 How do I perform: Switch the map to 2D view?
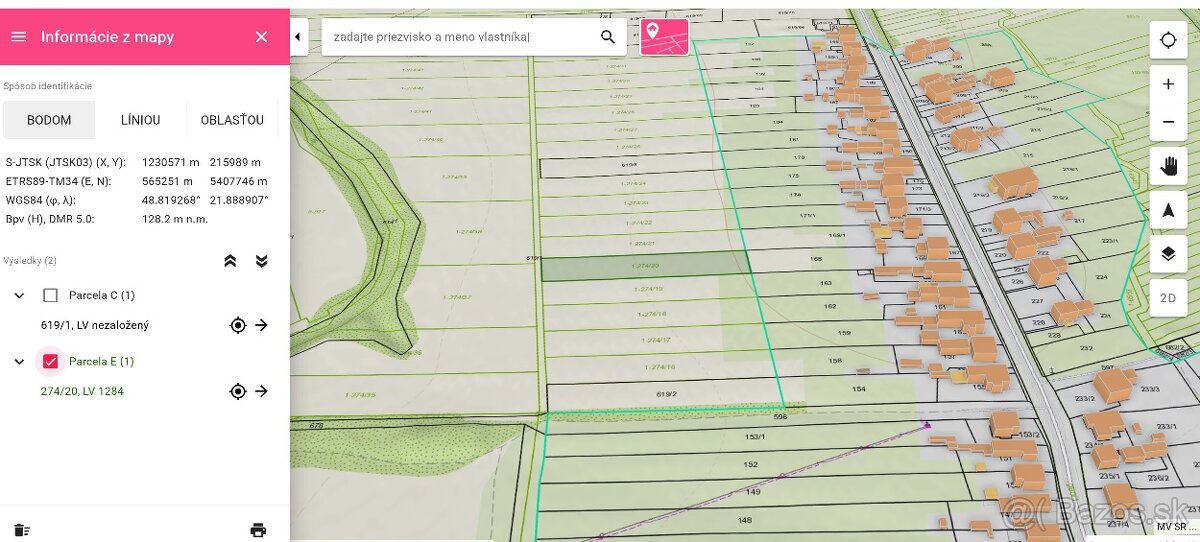[1168, 298]
